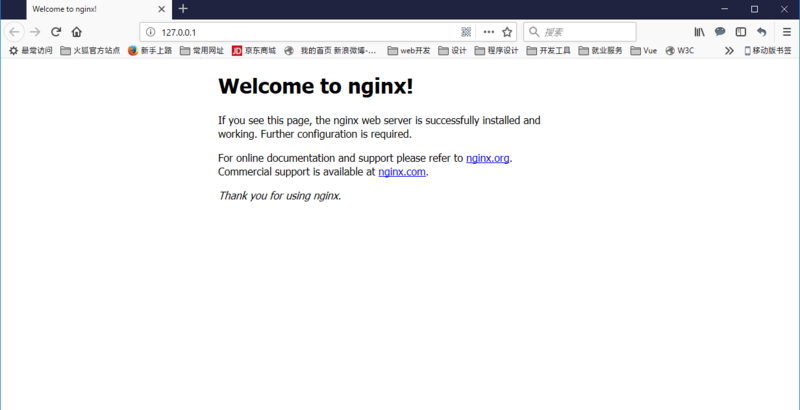This screenshot has width=800, height=410.
Task: Show more bookmarks with double chevron
Action: [x=730, y=50]
